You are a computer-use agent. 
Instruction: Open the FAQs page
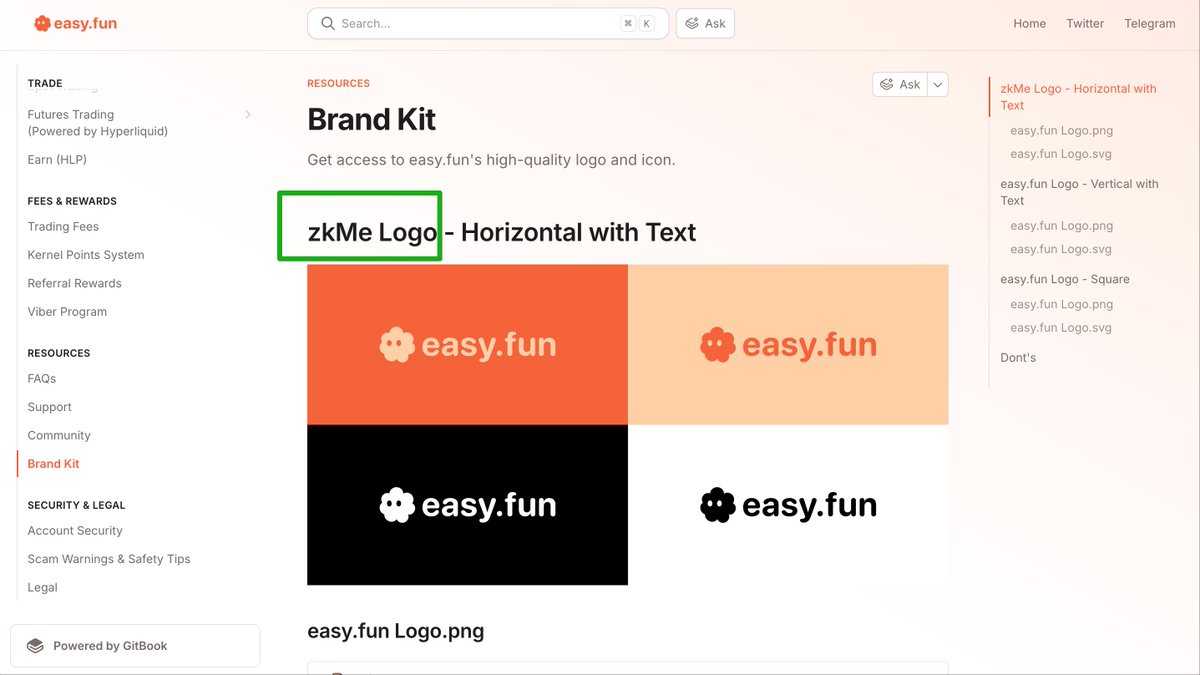tap(42, 379)
